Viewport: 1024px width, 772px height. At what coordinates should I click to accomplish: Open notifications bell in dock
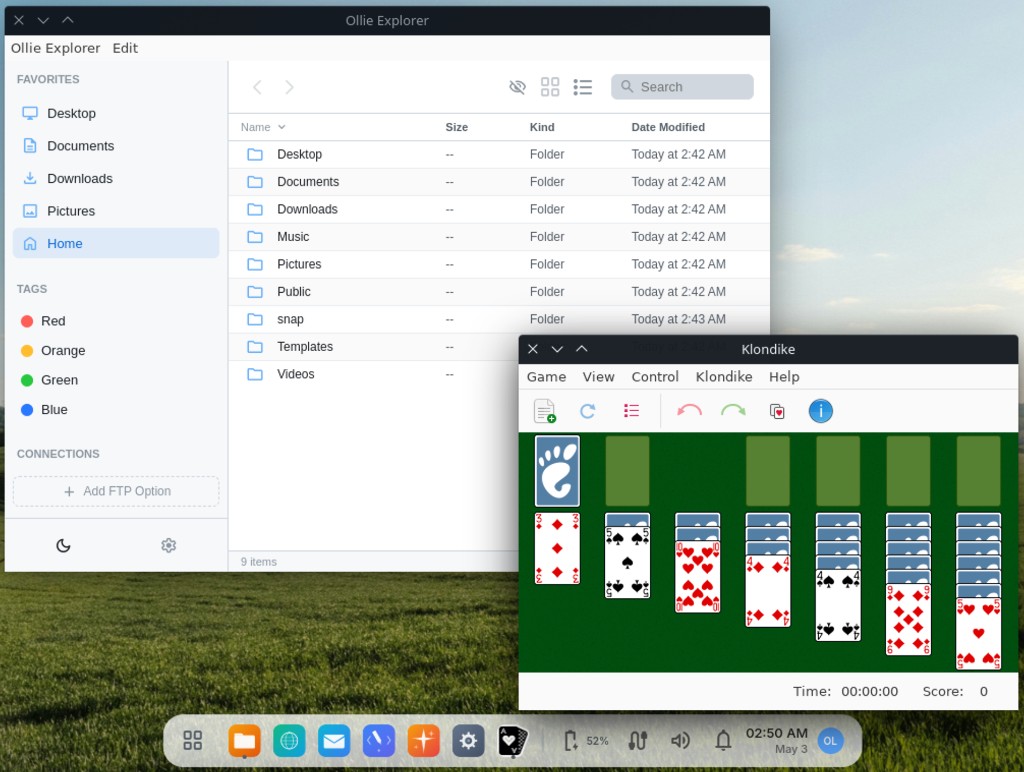click(723, 740)
